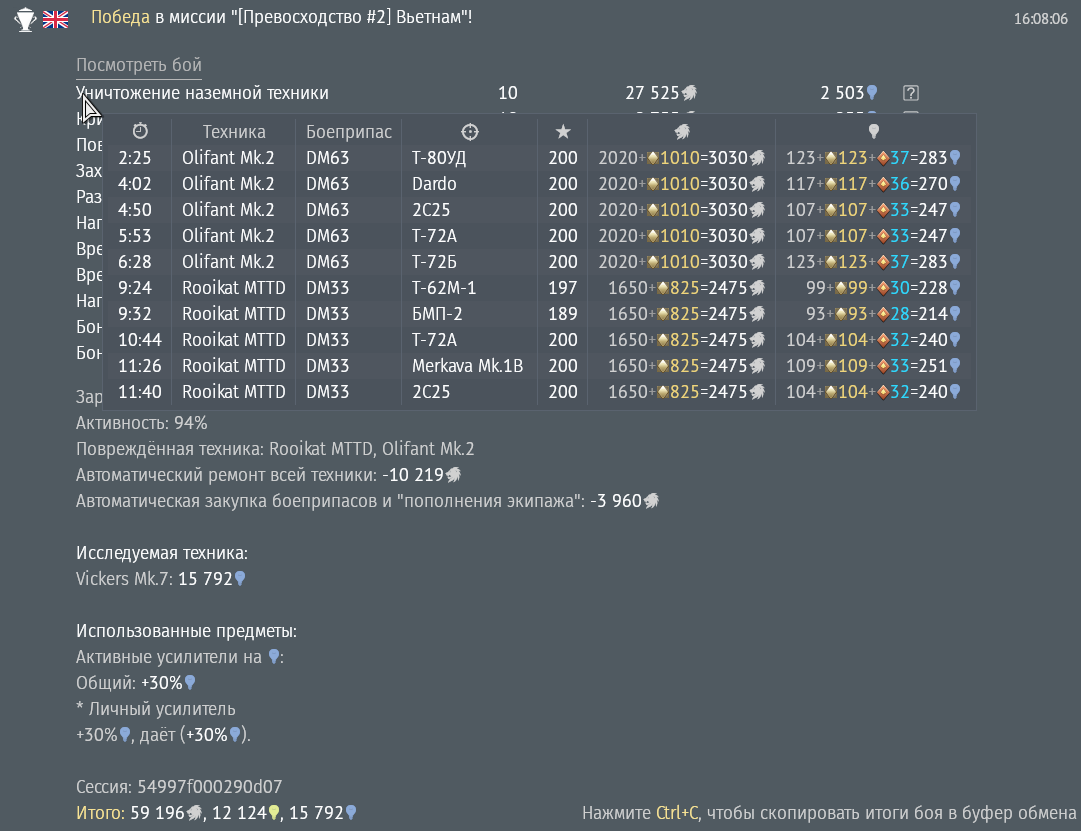Image resolution: width=1081 pixels, height=831 pixels.
Task: Select the Merkava Mk.1B target cell
Action: click(467, 366)
